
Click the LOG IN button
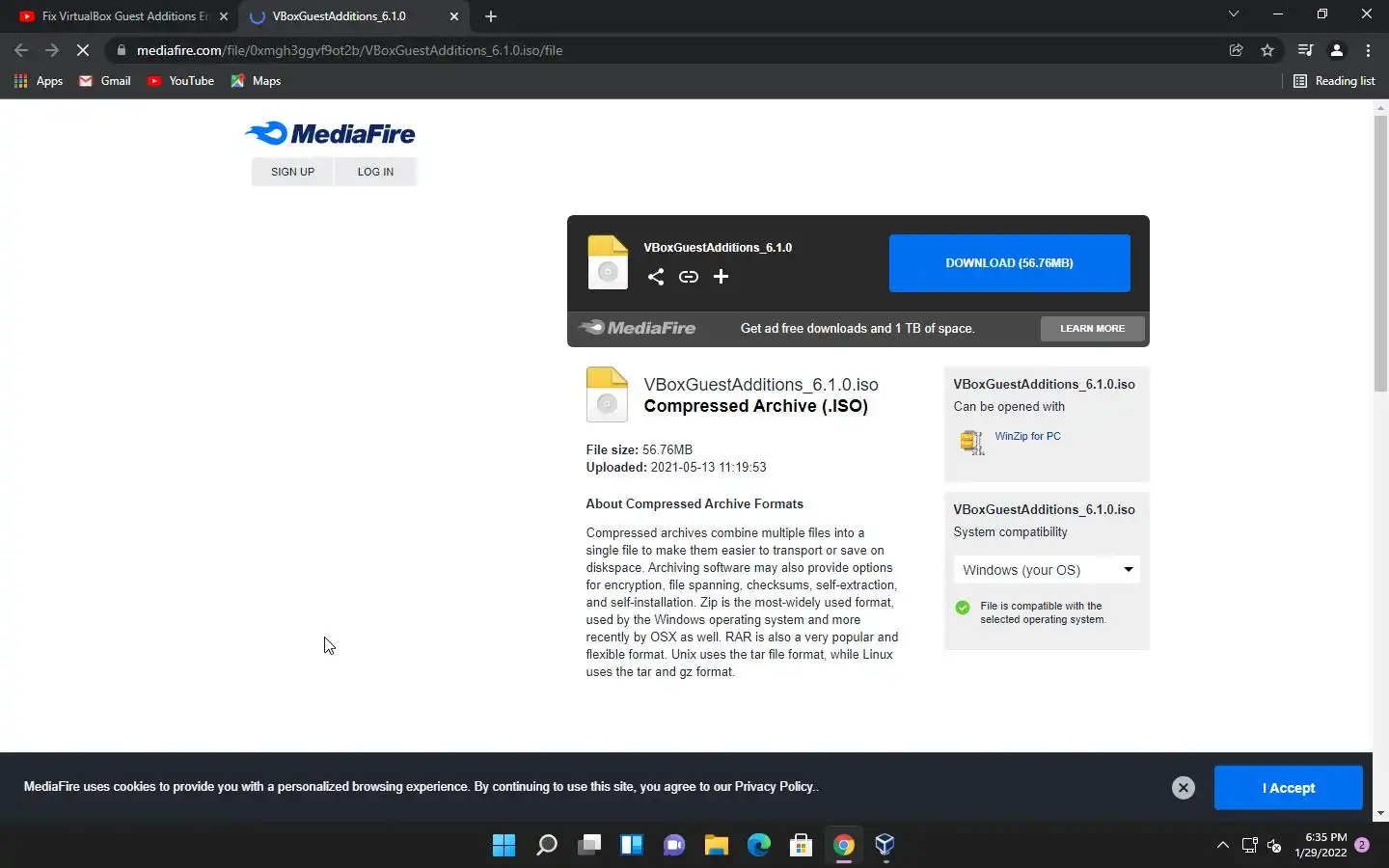375,172
